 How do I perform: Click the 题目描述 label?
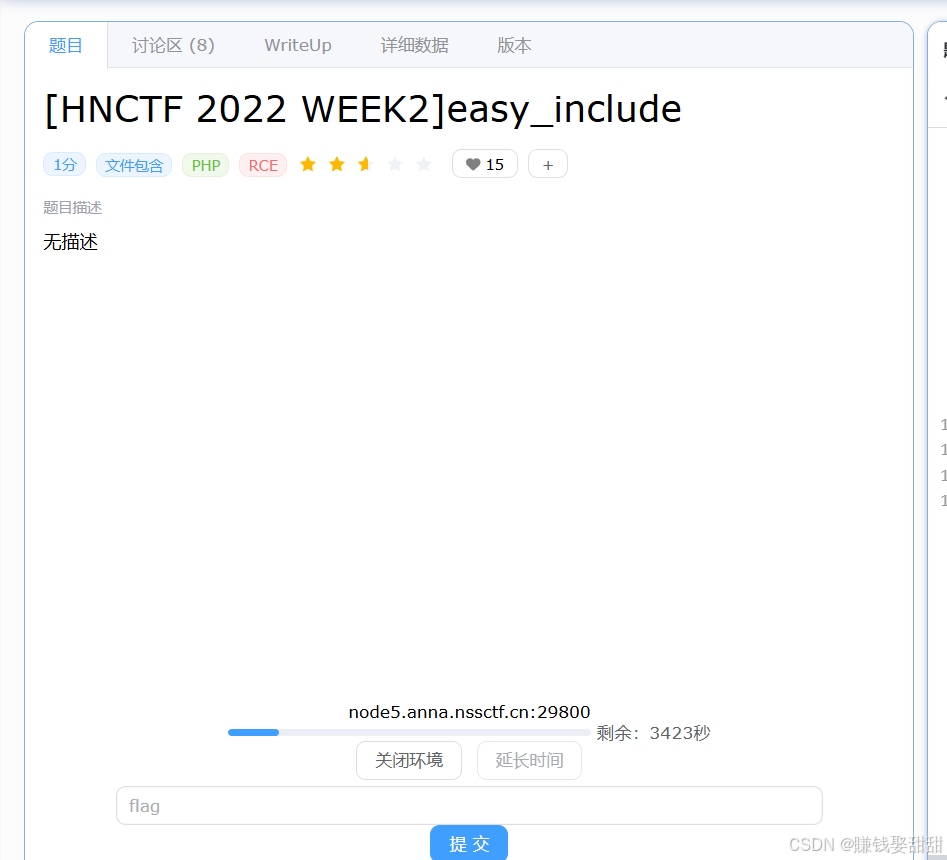point(72,208)
